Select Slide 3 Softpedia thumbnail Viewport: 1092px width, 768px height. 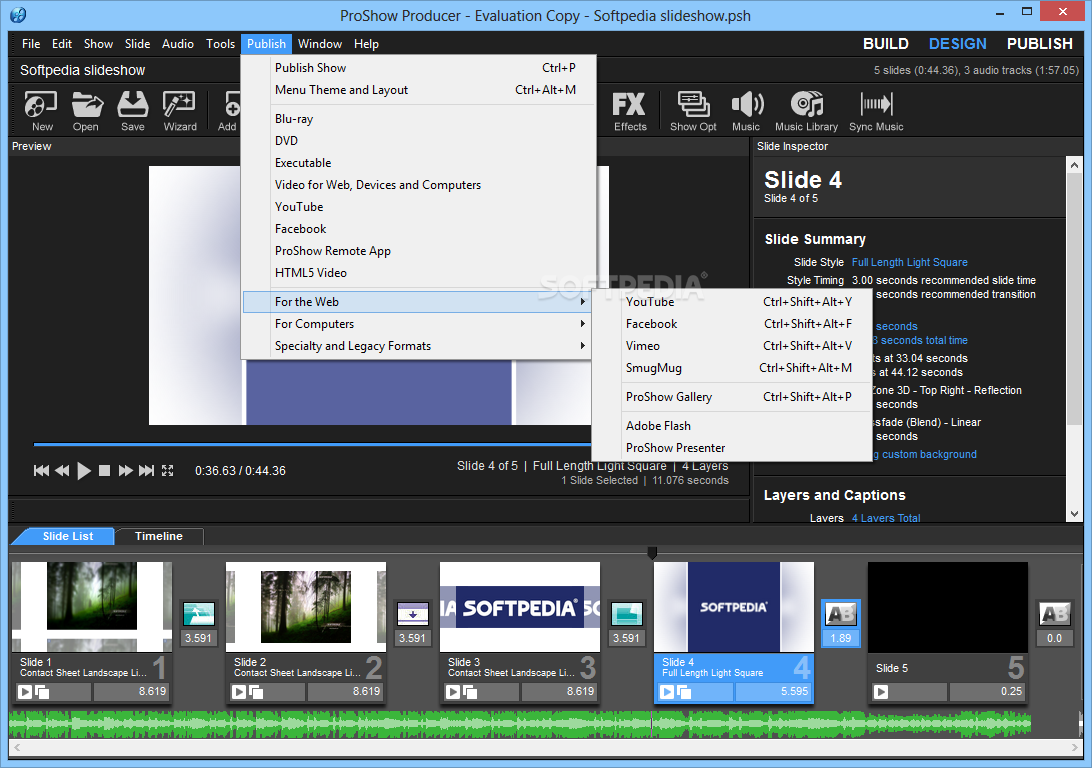pyautogui.click(x=520, y=607)
